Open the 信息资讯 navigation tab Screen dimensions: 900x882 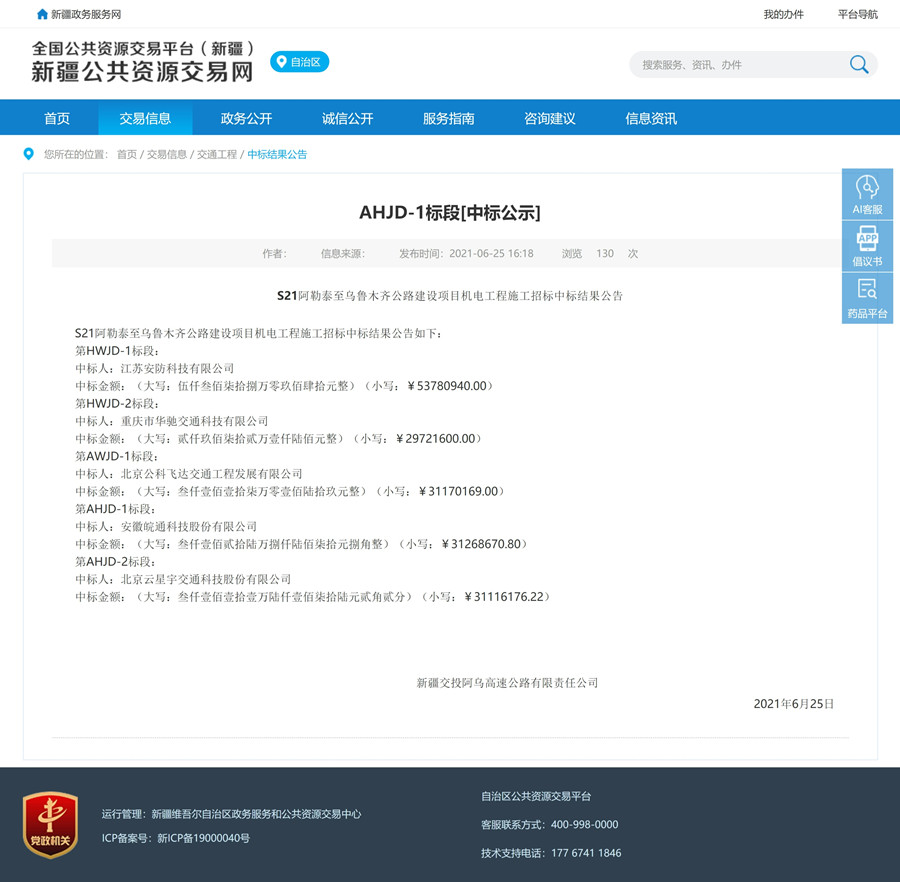click(x=651, y=118)
